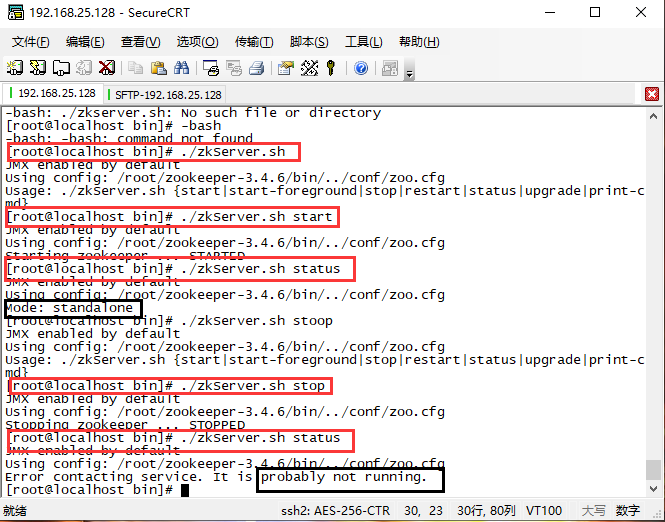Open the 脚本(S) menu
The width and height of the screenshot is (665, 522).
[x=309, y=42]
